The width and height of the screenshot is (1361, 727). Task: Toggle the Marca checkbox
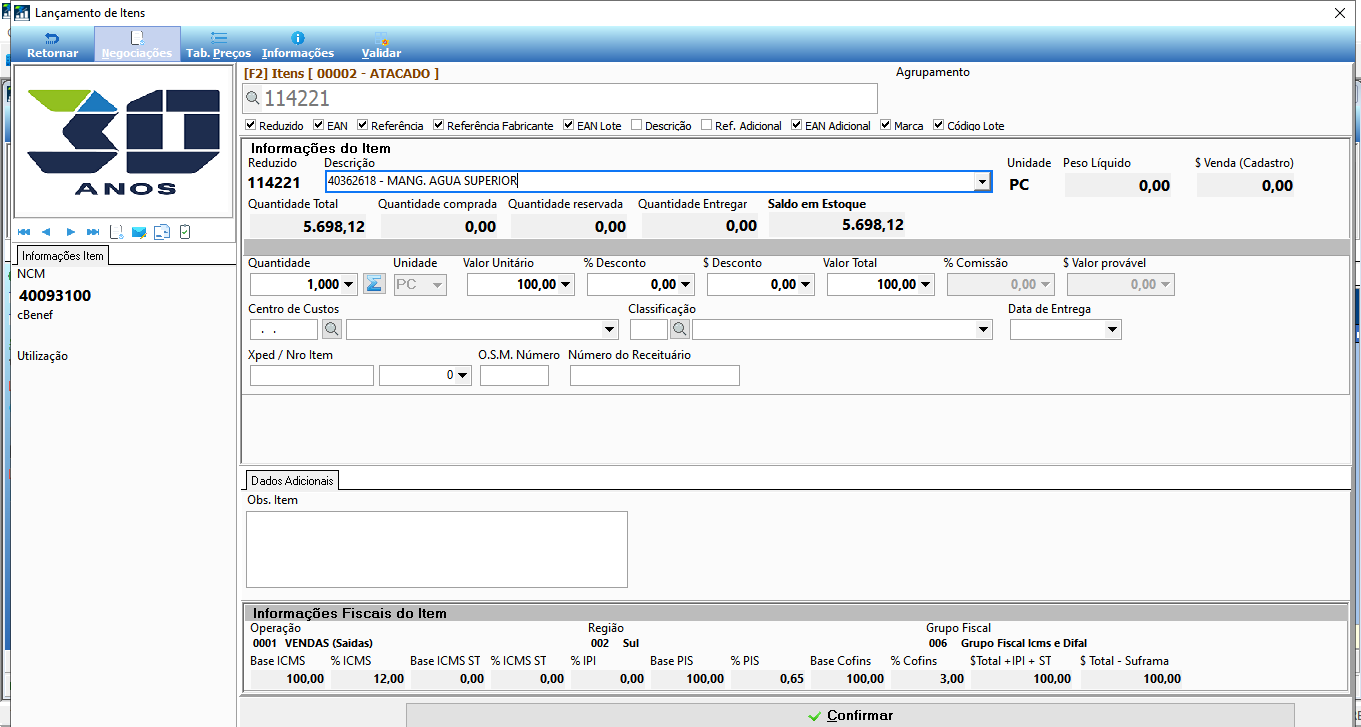click(x=886, y=126)
